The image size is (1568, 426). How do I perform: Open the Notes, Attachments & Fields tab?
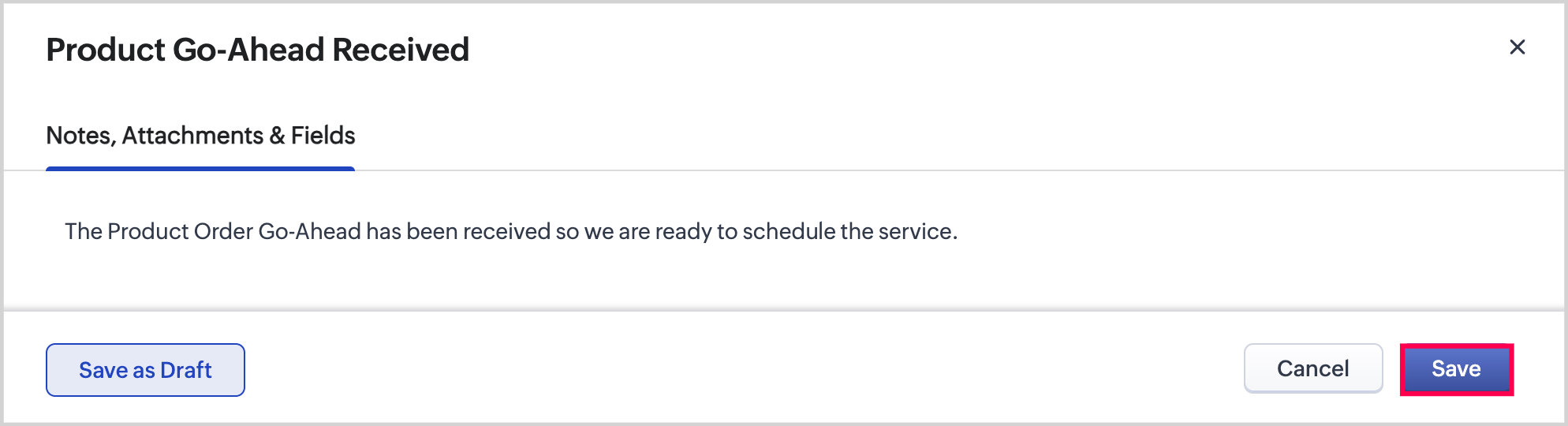[200, 136]
